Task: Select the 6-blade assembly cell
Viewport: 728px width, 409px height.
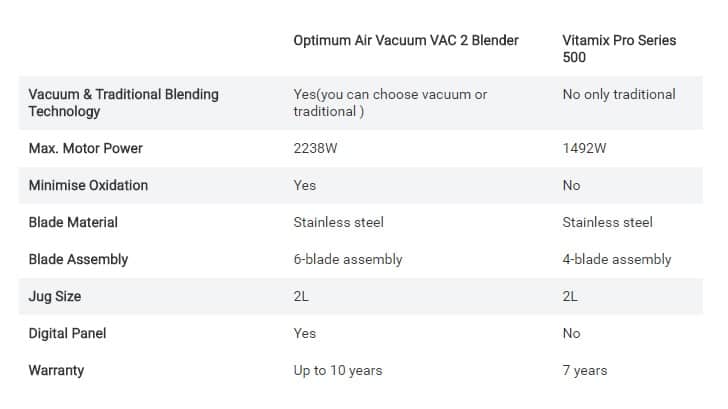Action: point(348,260)
